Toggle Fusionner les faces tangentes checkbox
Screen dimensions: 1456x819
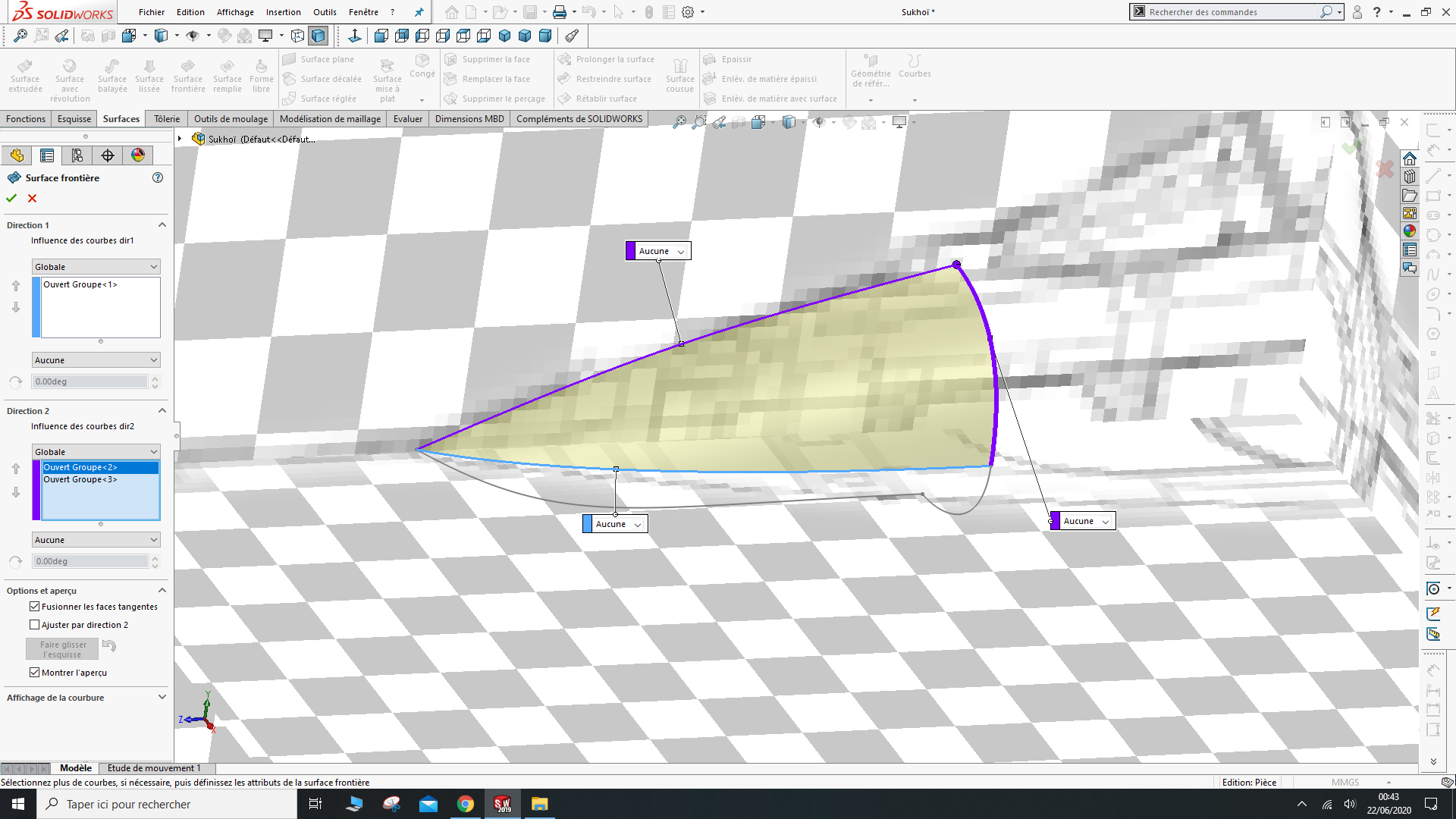[x=35, y=607]
